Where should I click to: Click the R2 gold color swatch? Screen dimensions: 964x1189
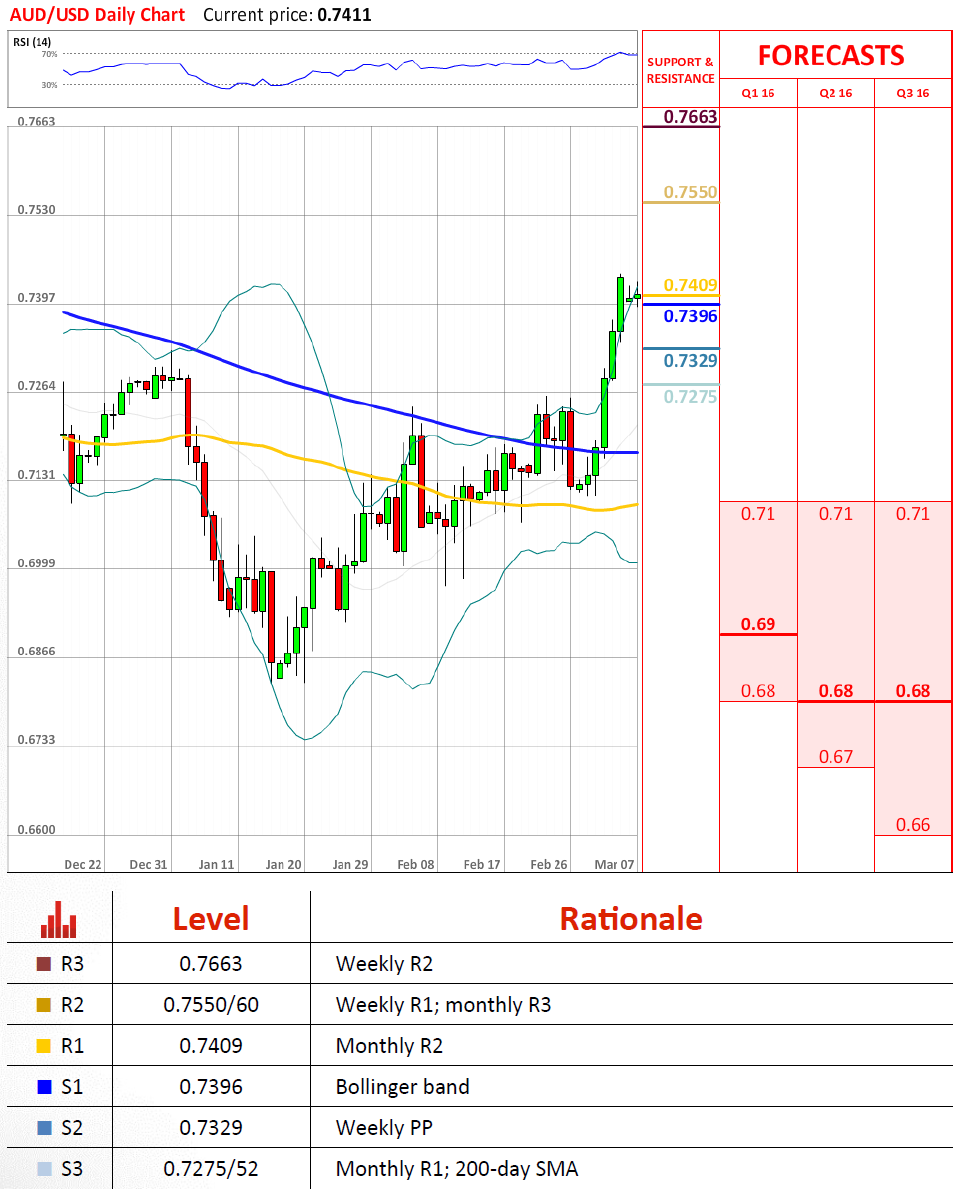pyautogui.click(x=44, y=1005)
